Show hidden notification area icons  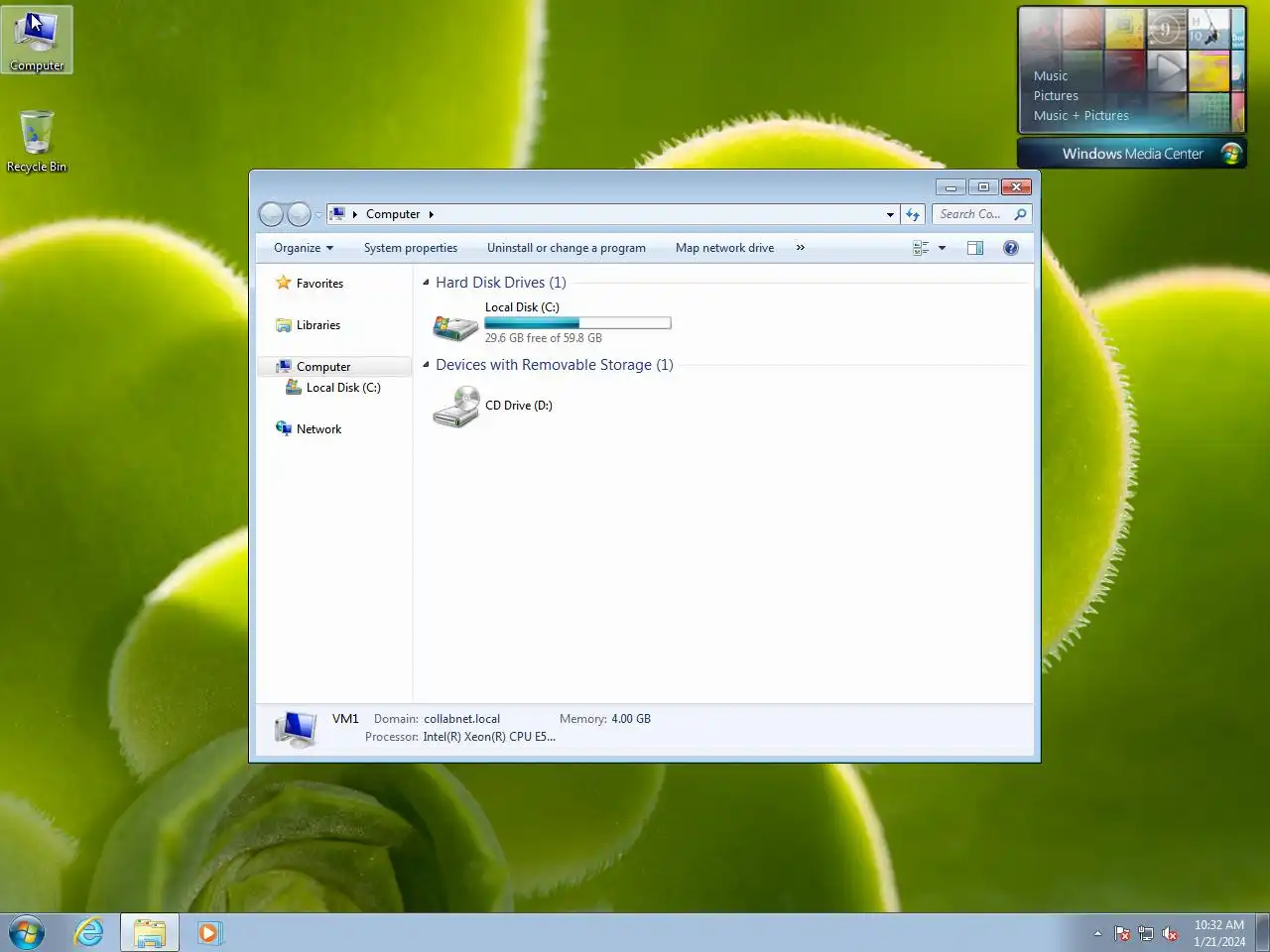point(1097,933)
